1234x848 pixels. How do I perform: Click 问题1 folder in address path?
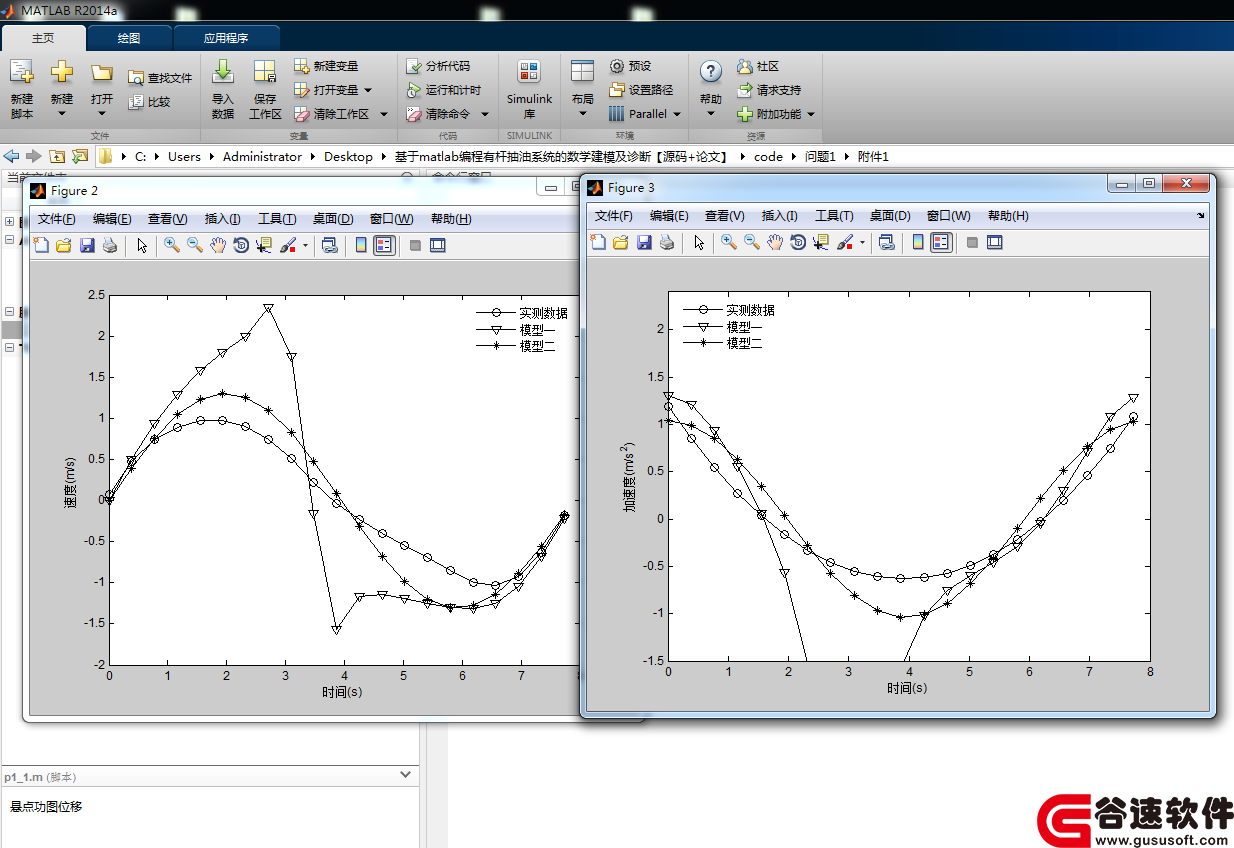click(820, 157)
